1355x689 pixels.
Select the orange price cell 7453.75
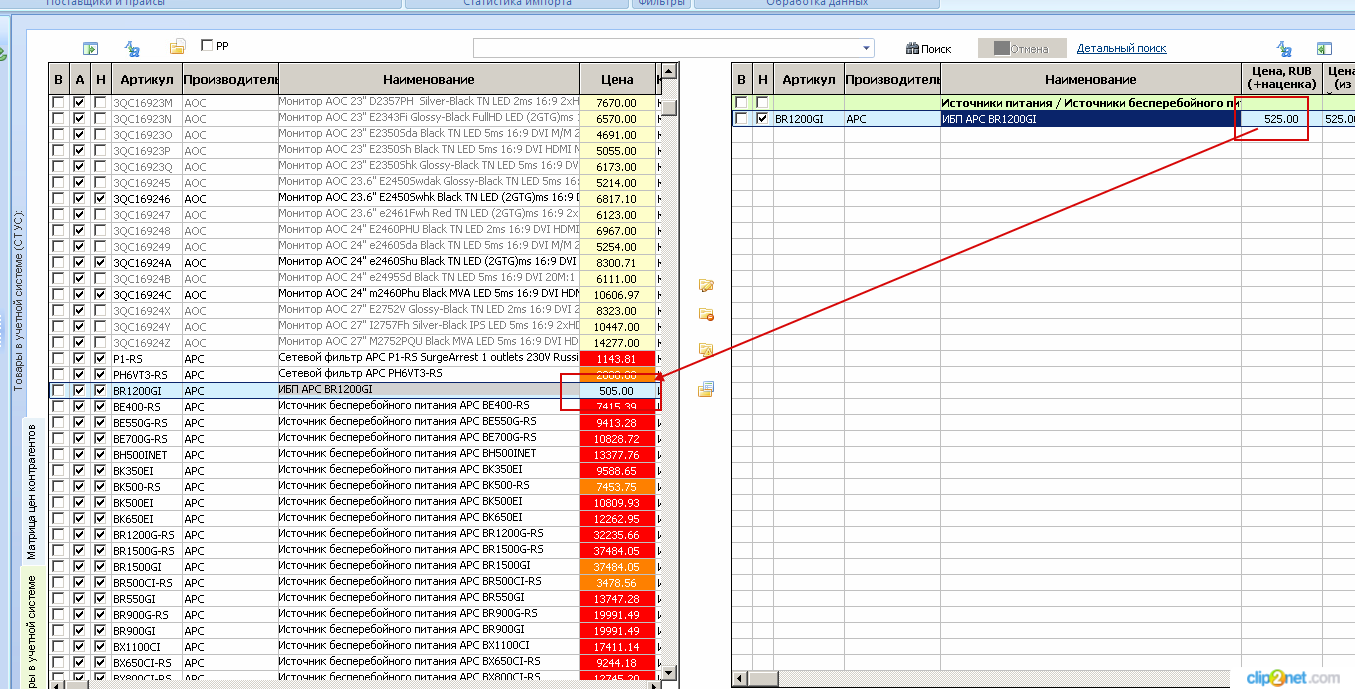click(x=617, y=487)
